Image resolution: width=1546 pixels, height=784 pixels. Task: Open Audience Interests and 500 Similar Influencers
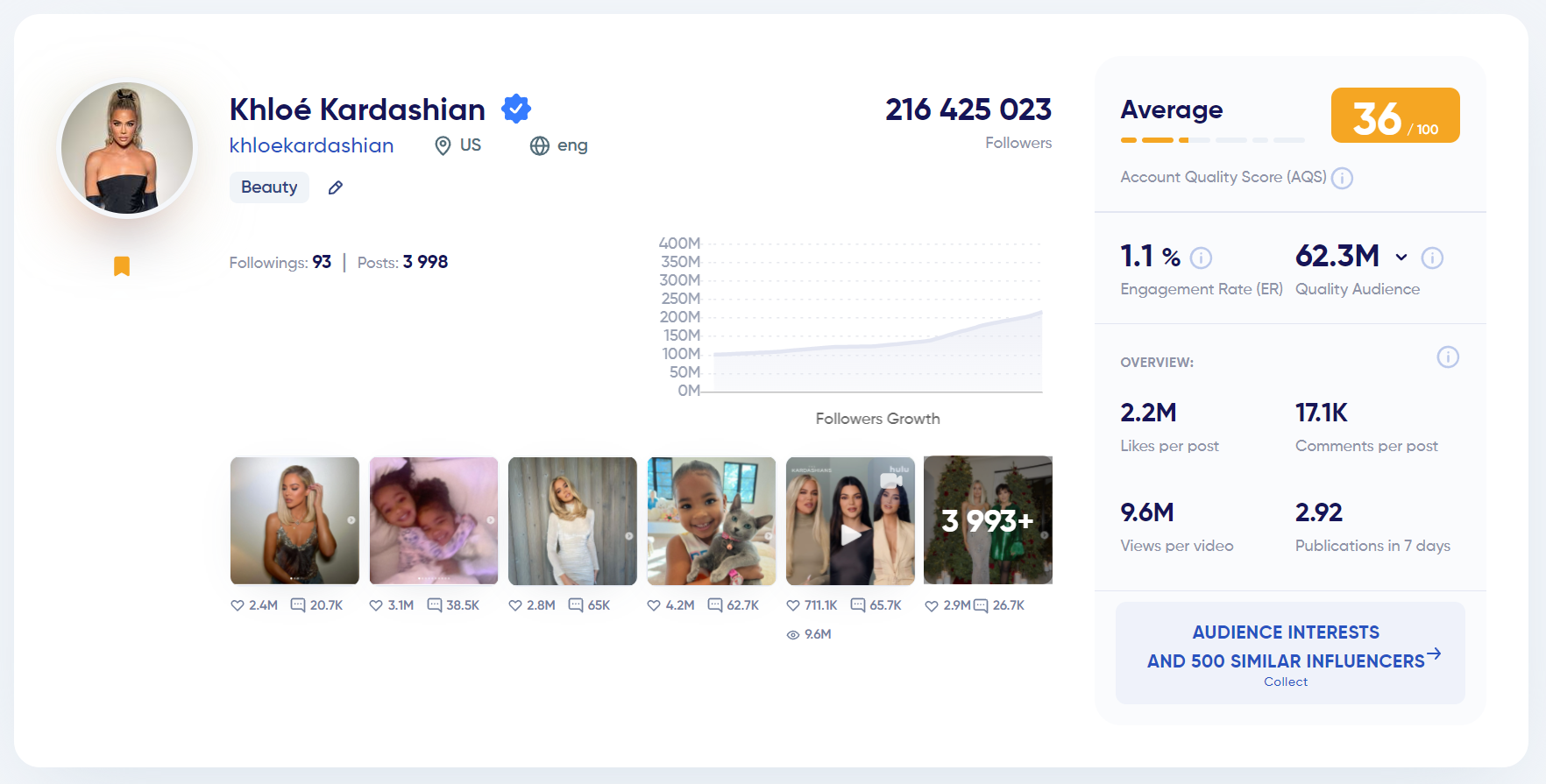click(1290, 653)
